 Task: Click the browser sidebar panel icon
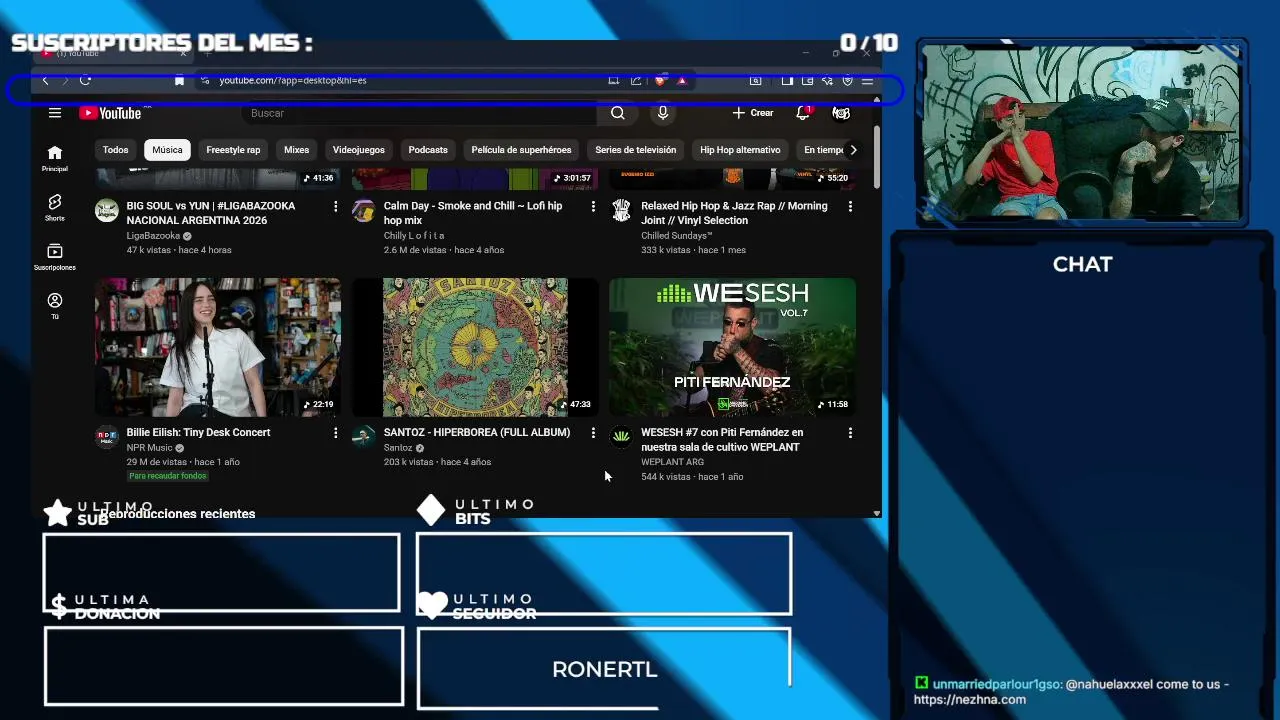coord(787,80)
